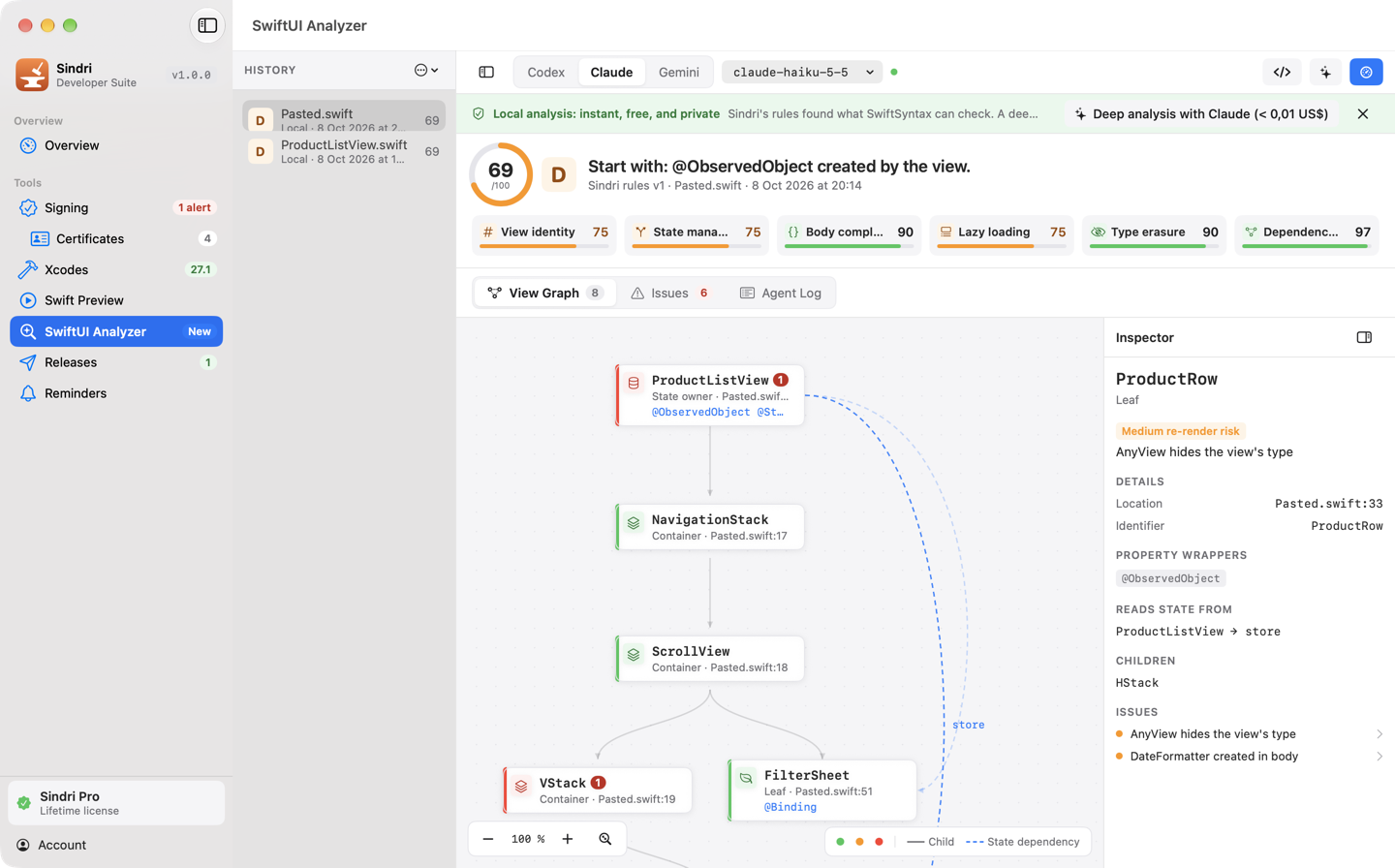Switch to the Issues tab
Screen dimensions: 1395x868
point(669,293)
